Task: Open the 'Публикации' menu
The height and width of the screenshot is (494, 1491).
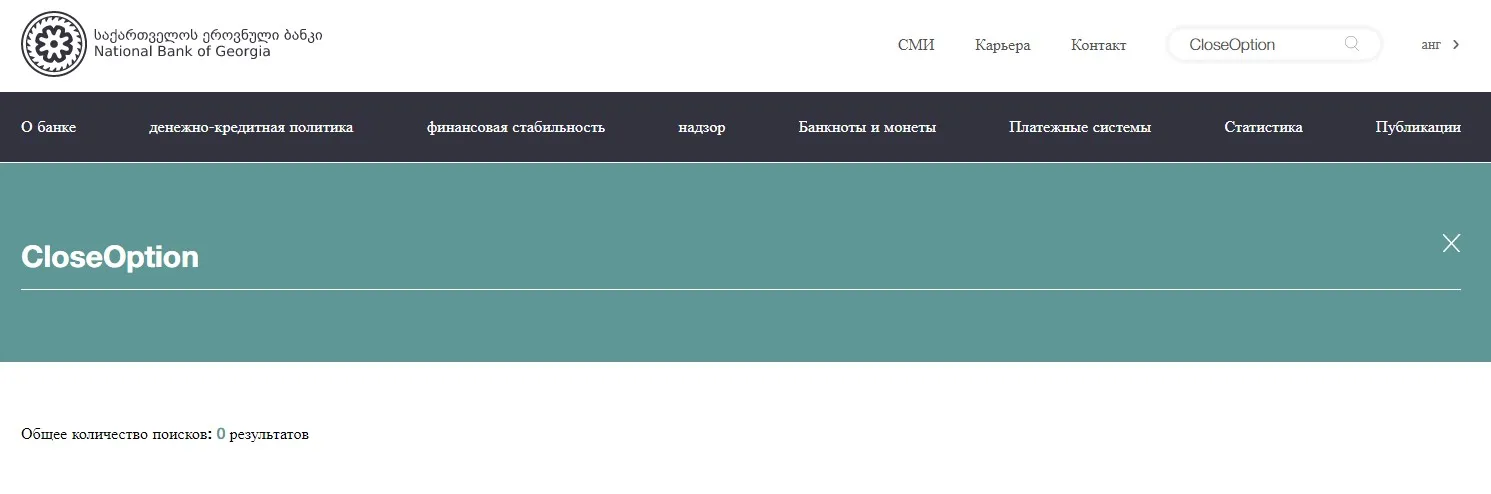Action: [x=1418, y=127]
